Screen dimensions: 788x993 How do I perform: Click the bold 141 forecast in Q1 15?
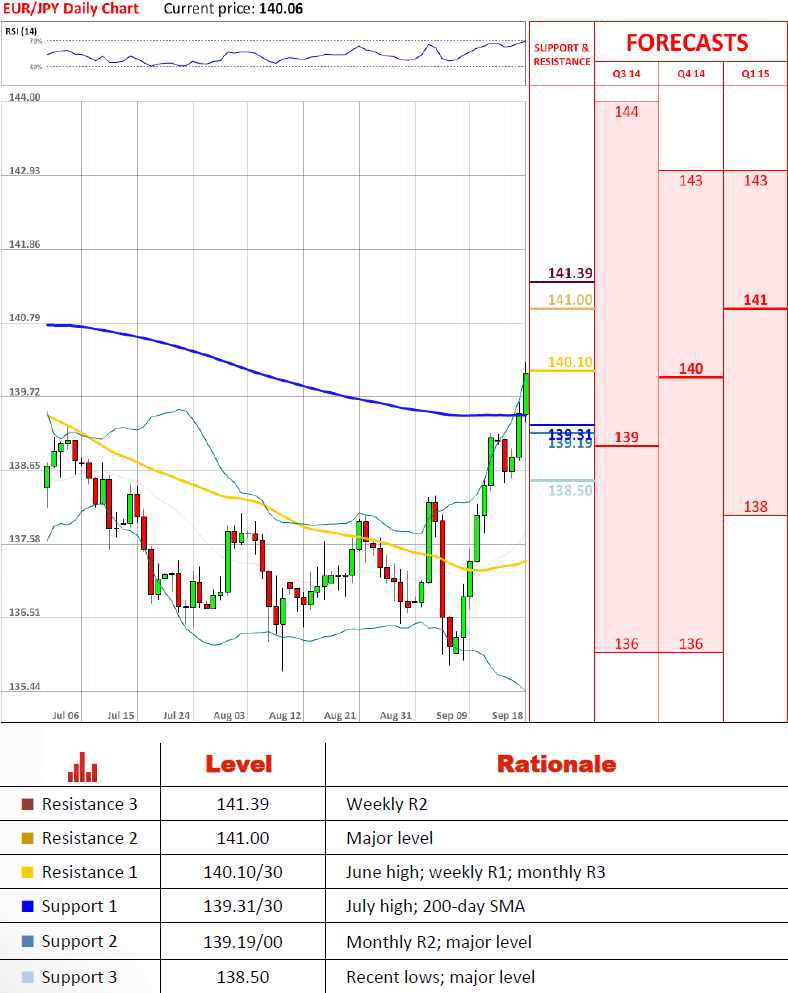coord(756,300)
